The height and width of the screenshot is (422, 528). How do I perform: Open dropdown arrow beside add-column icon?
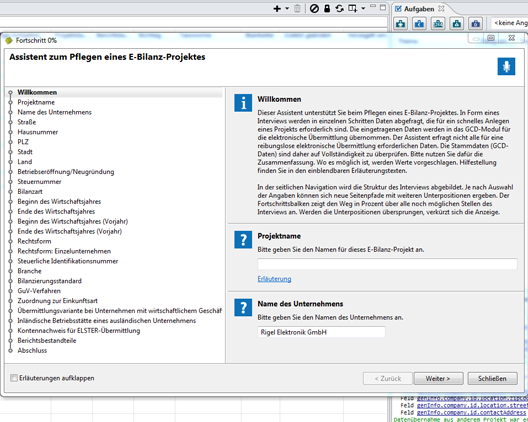click(x=363, y=9)
